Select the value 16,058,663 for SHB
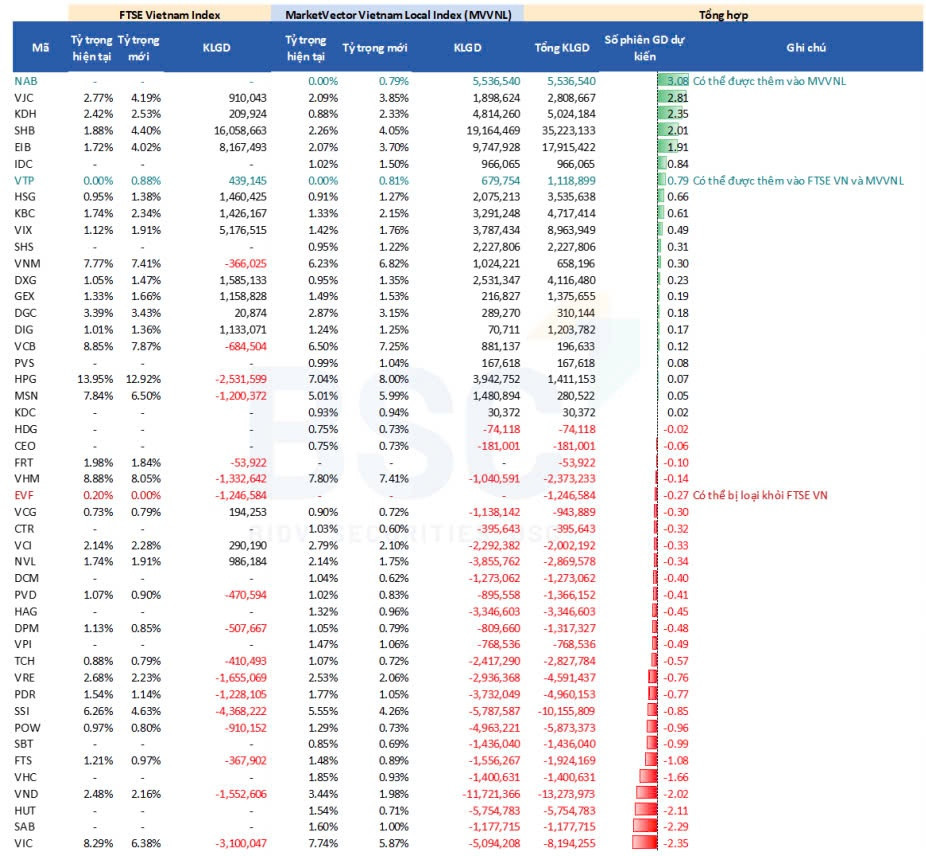Screen dimensions: 926x856 pos(240,131)
